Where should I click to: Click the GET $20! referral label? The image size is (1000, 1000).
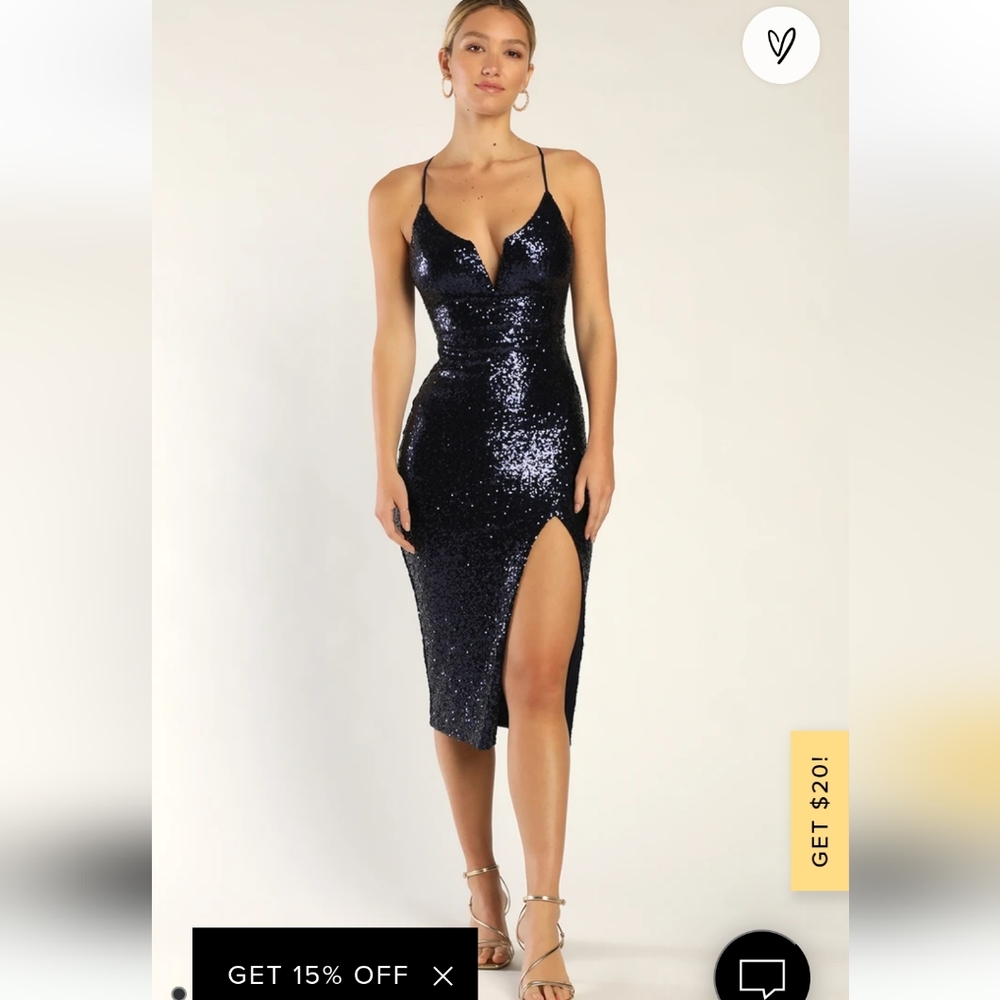(x=820, y=811)
